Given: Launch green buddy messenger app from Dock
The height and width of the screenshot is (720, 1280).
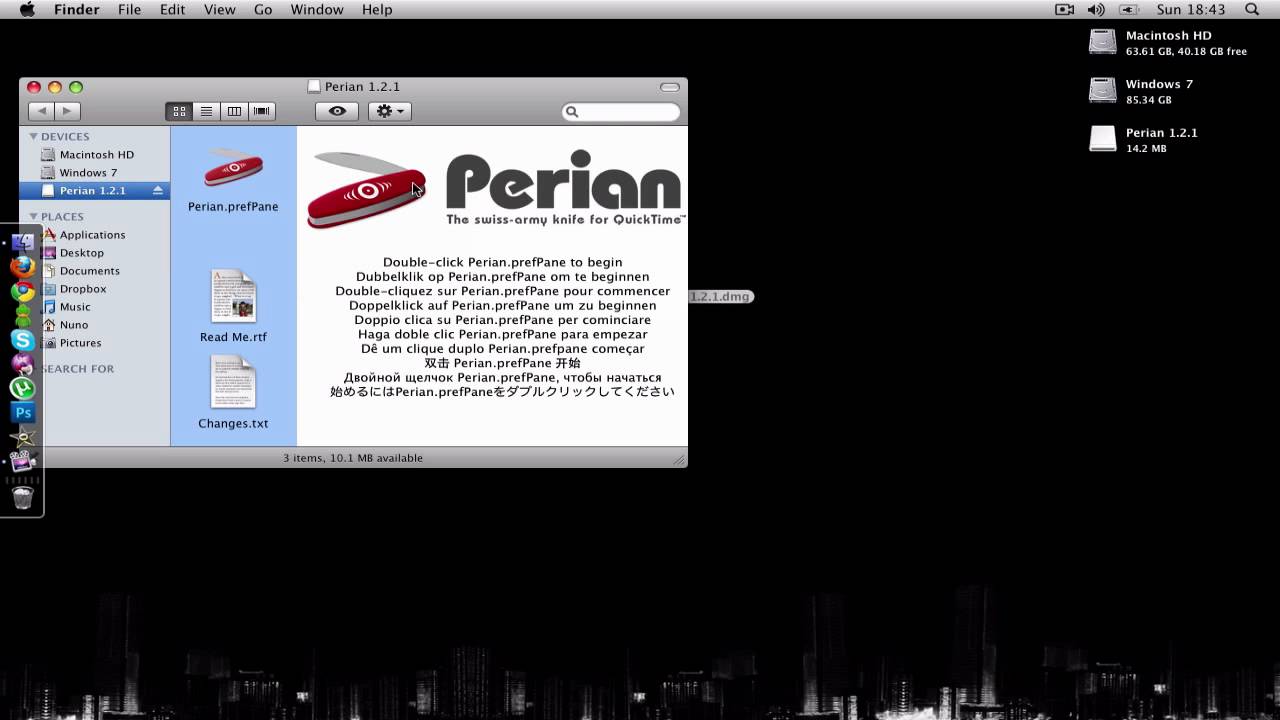Looking at the screenshot, I should pyautogui.click(x=23, y=315).
